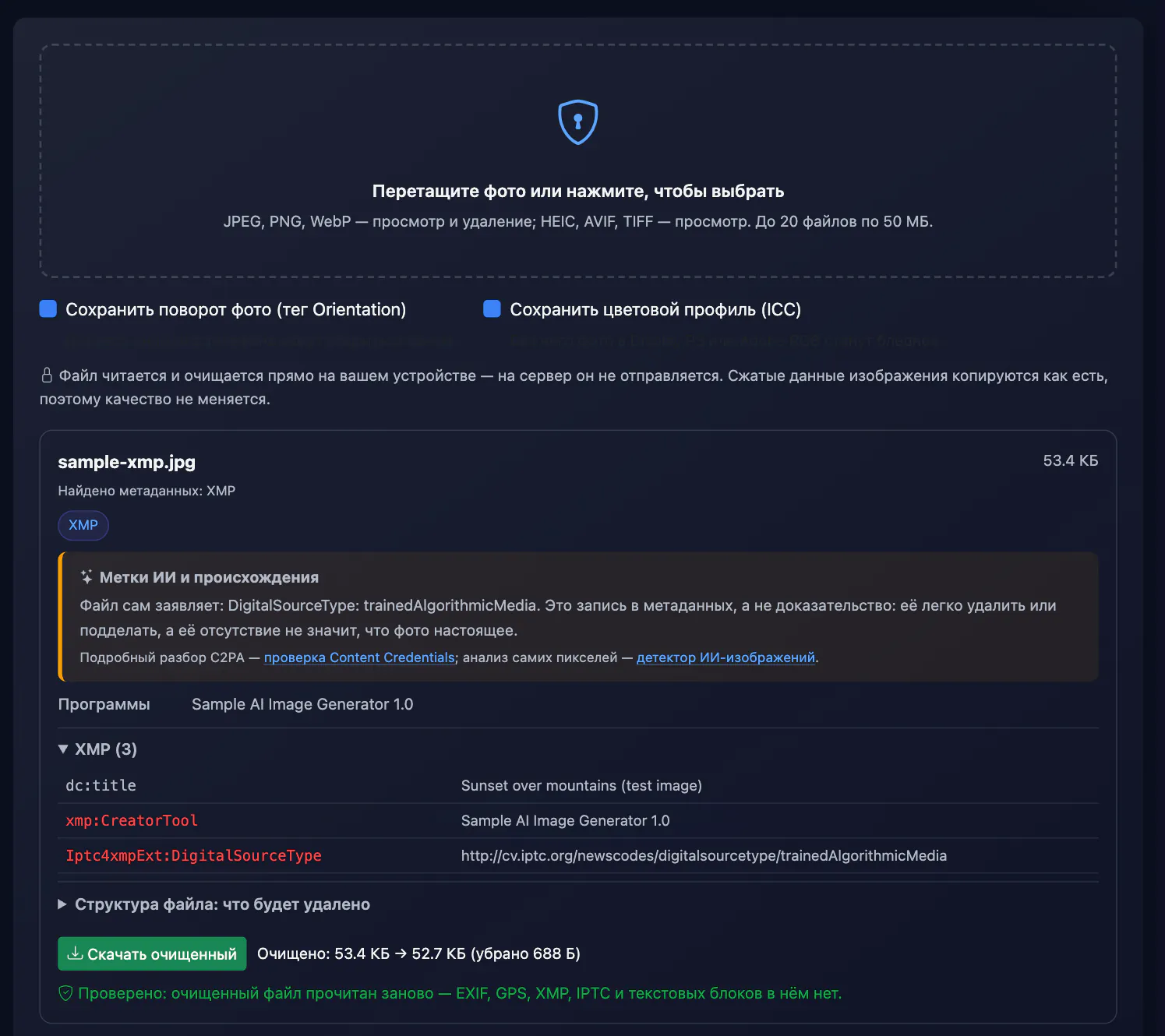Click the shield keyhole upload icon
1165x1036 pixels.
click(x=577, y=122)
